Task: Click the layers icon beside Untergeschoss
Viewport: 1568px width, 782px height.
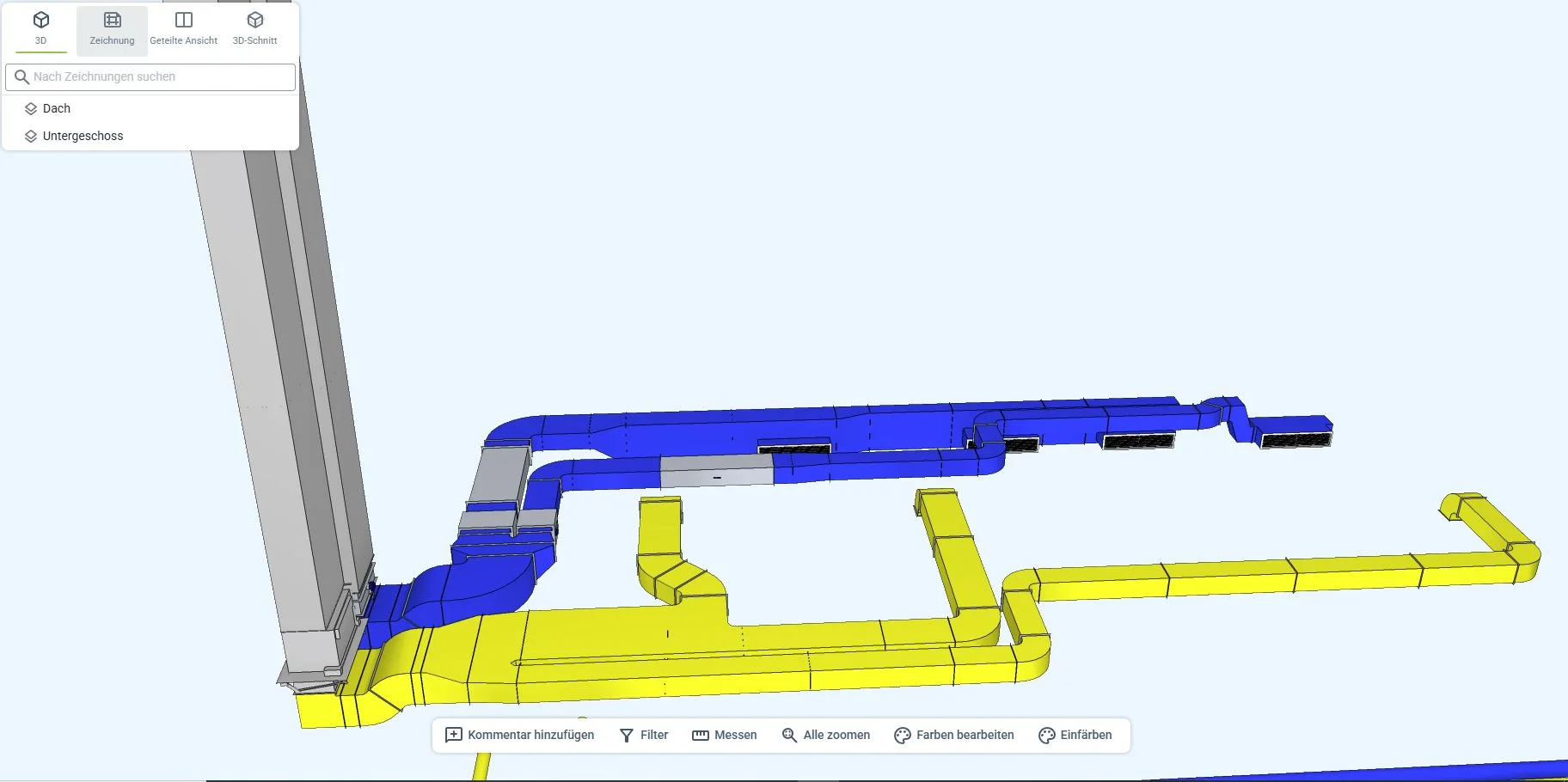Action: [31, 137]
